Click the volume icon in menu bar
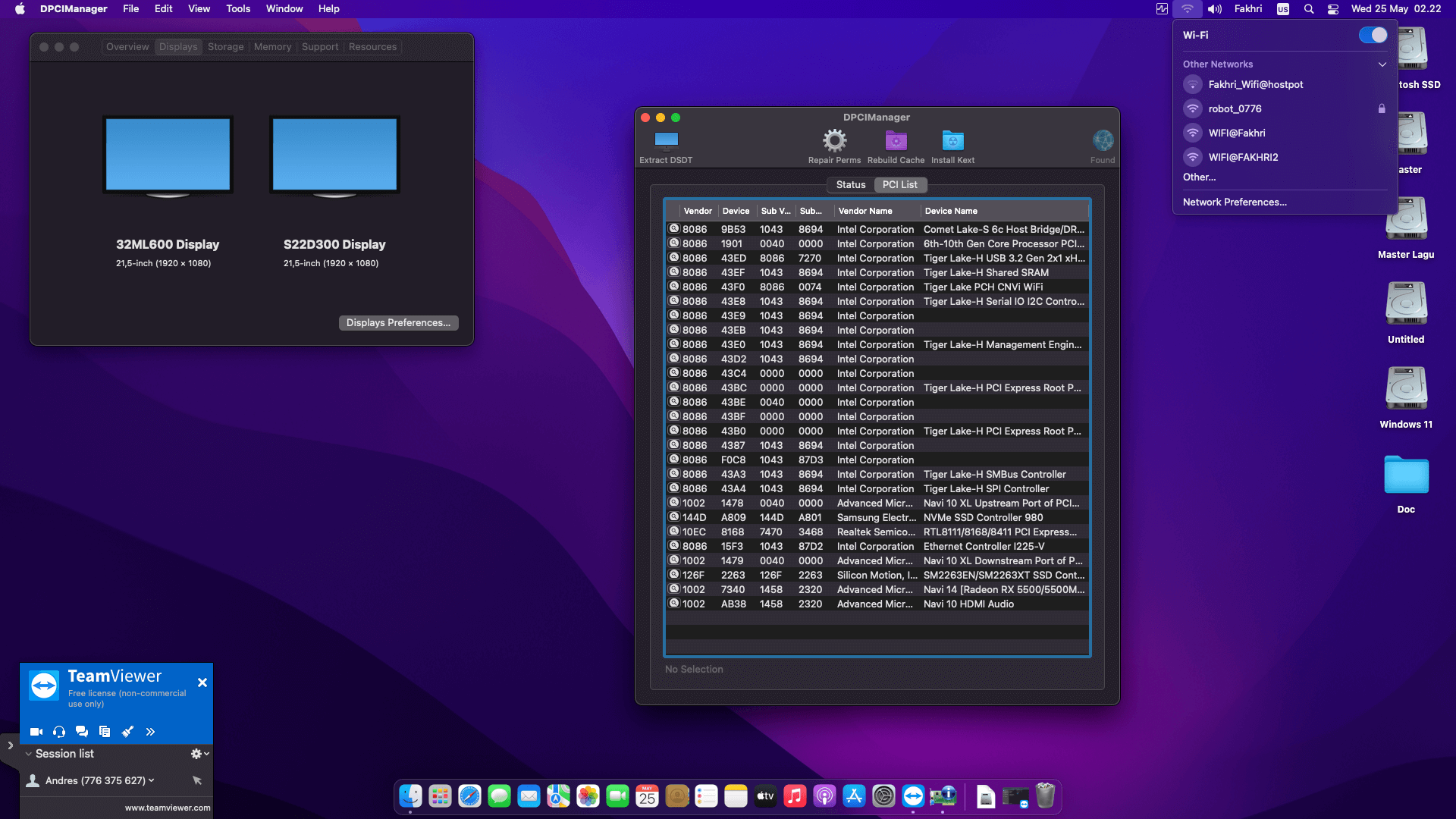1456x819 pixels. pos(1215,9)
